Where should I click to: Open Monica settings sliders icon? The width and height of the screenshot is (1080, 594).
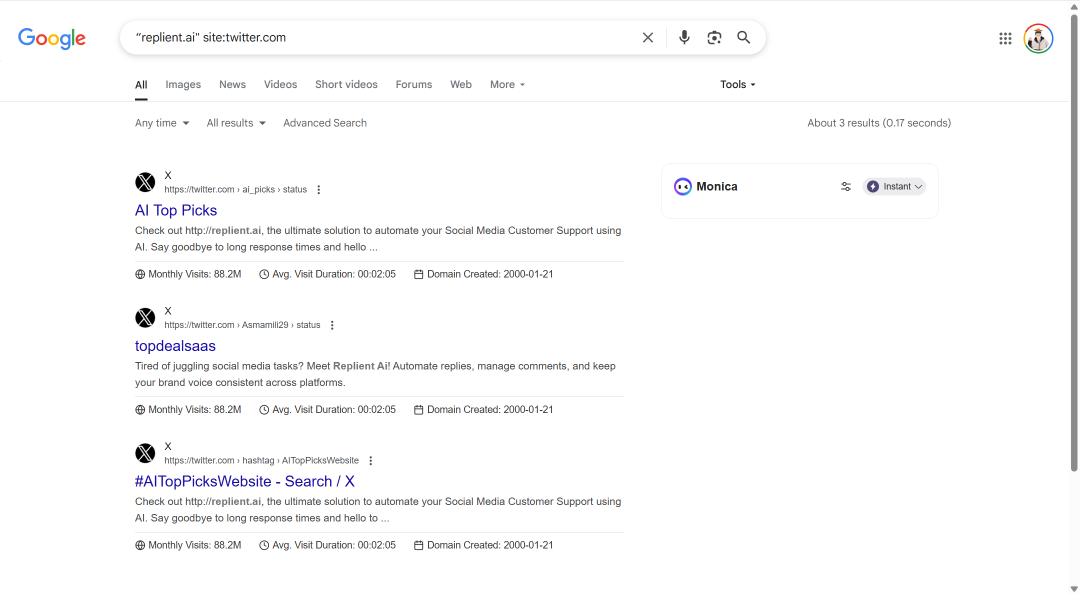click(x=846, y=187)
